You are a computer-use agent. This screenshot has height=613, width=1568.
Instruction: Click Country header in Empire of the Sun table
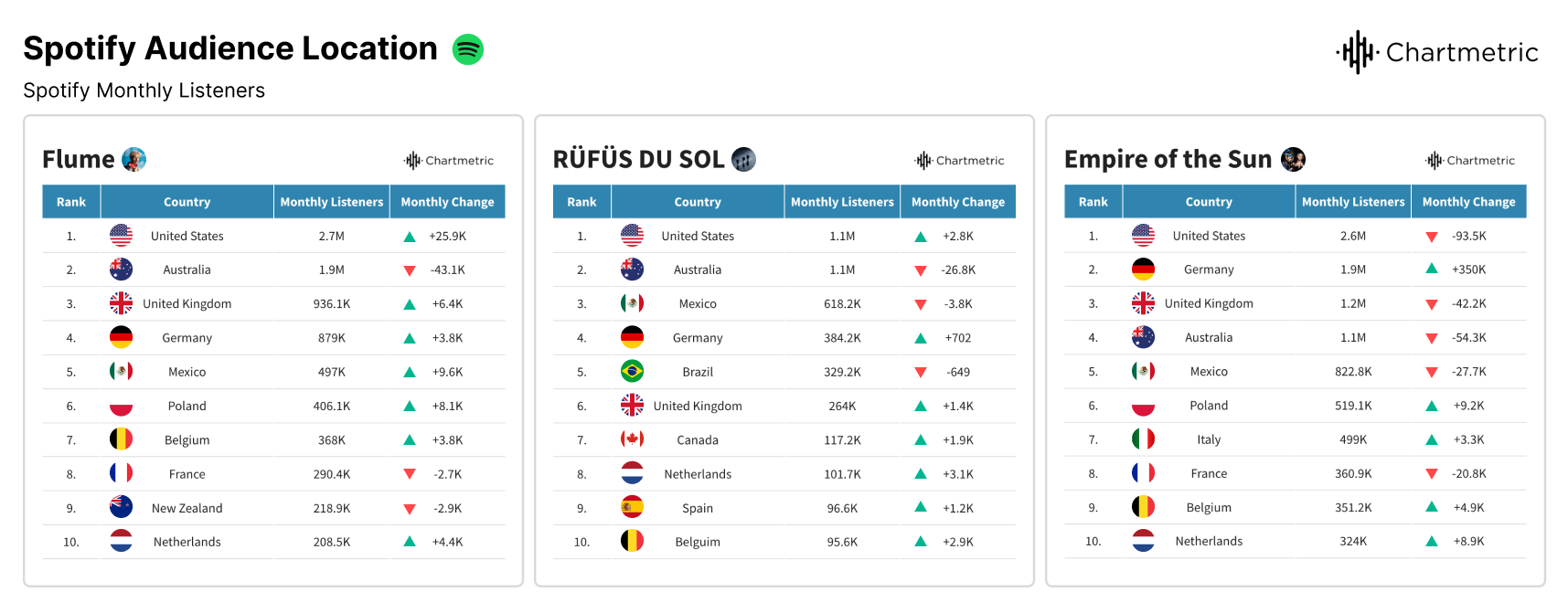[1209, 202]
